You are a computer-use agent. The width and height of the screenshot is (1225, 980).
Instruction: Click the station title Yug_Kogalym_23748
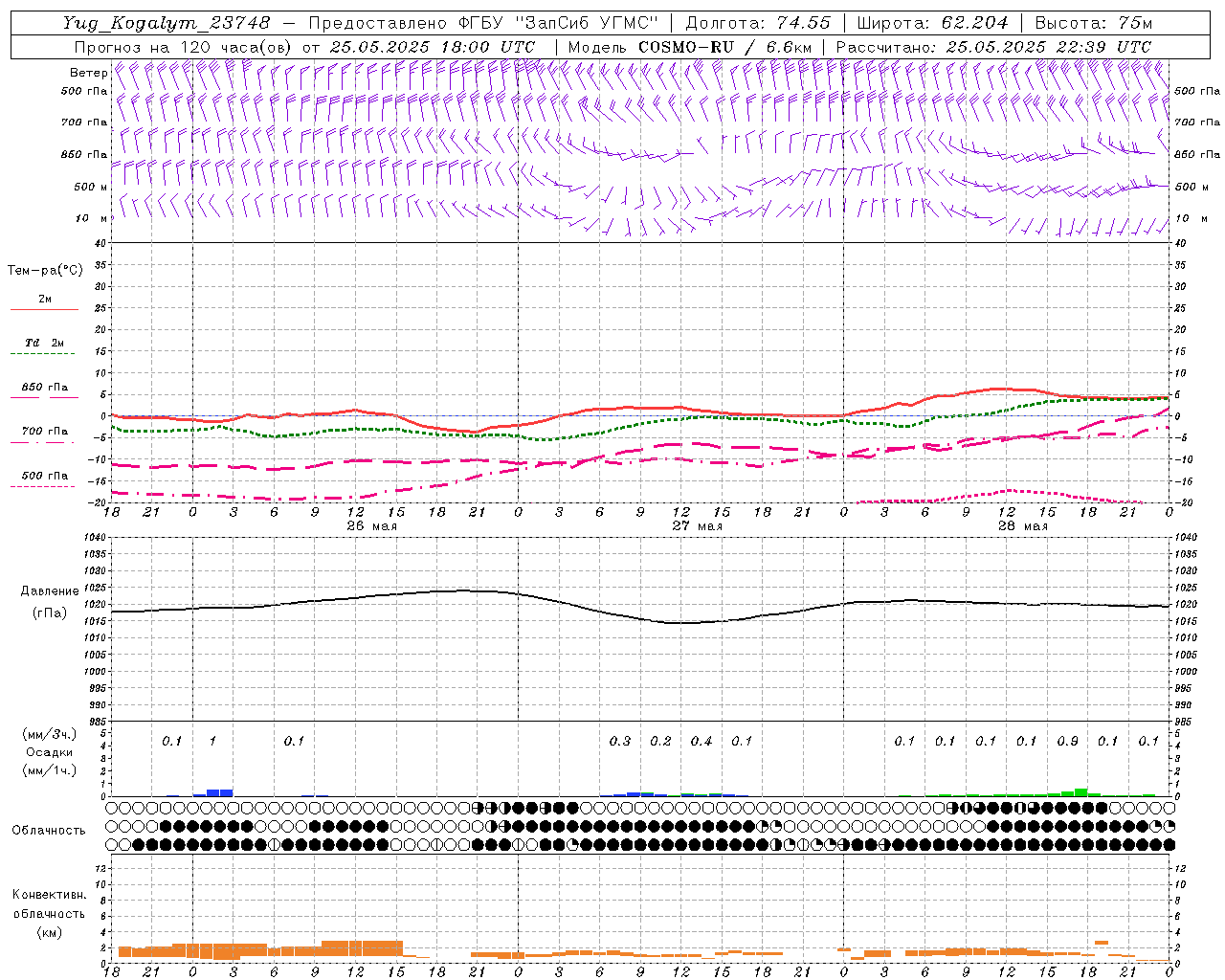point(167,23)
